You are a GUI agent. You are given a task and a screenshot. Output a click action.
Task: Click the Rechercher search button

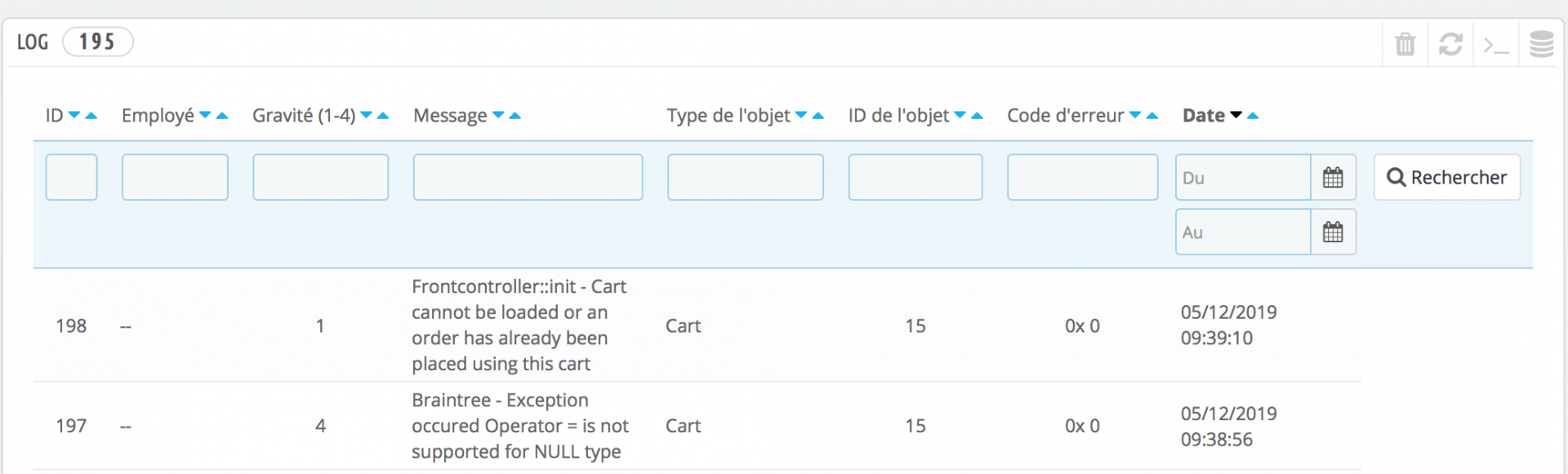(x=1447, y=177)
